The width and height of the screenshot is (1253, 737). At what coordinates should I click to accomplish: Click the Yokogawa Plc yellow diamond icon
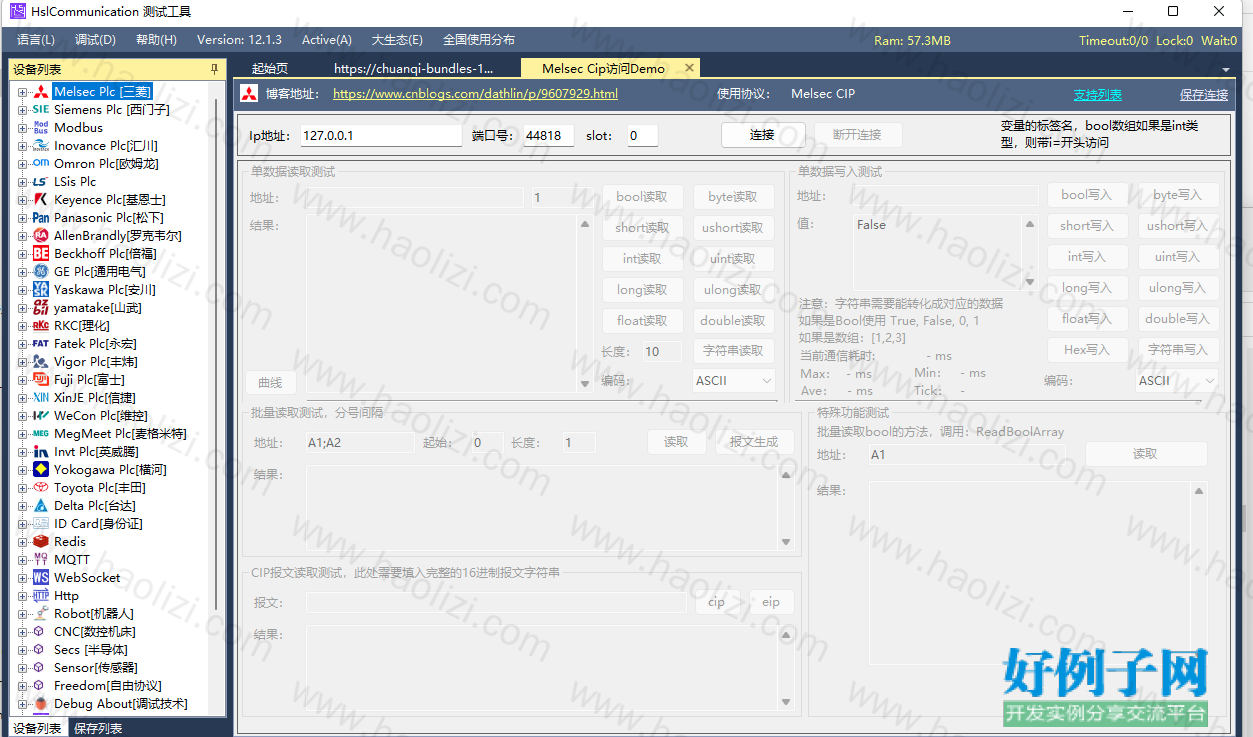pos(41,470)
